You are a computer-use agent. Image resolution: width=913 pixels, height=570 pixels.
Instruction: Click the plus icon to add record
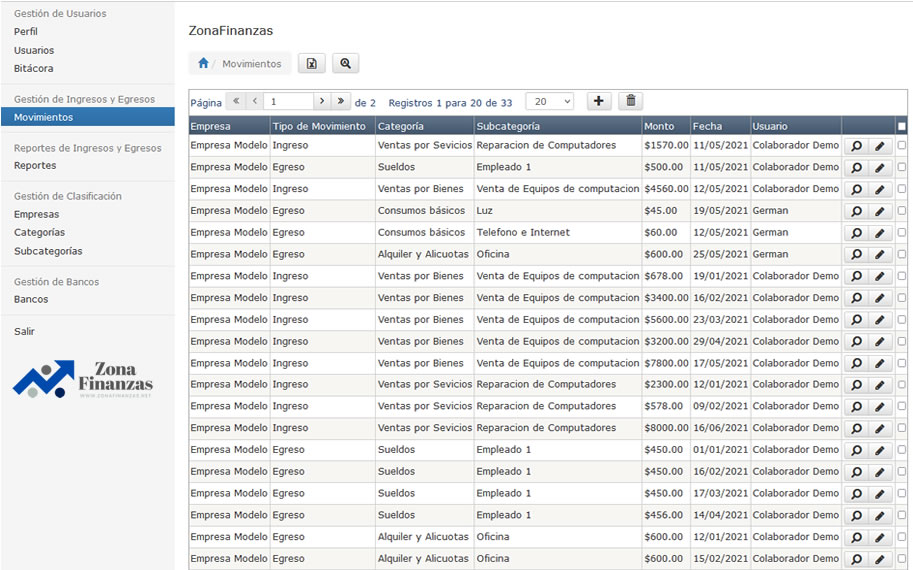[599, 101]
